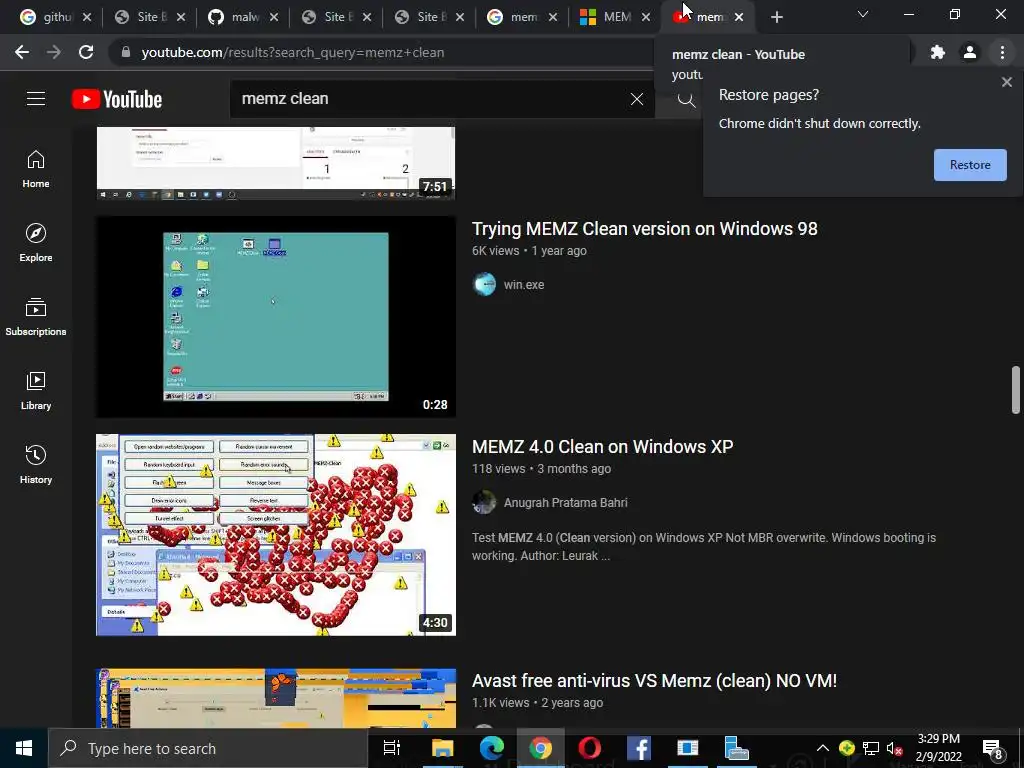Clear the YouTube search box text
Image resolution: width=1024 pixels, height=768 pixels.
pos(637,99)
